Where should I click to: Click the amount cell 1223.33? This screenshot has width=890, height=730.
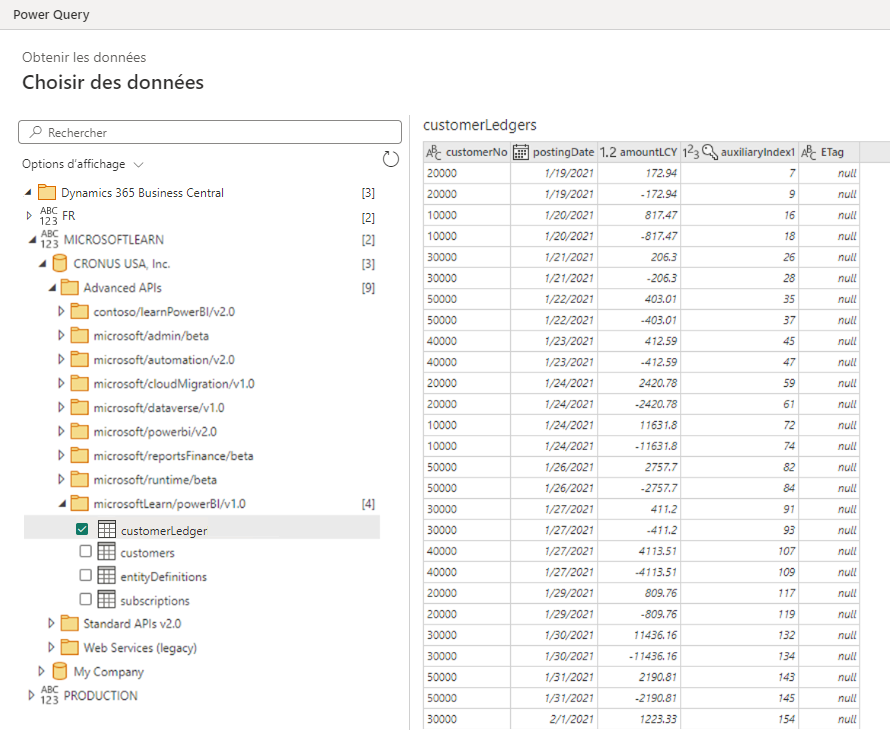pos(639,719)
